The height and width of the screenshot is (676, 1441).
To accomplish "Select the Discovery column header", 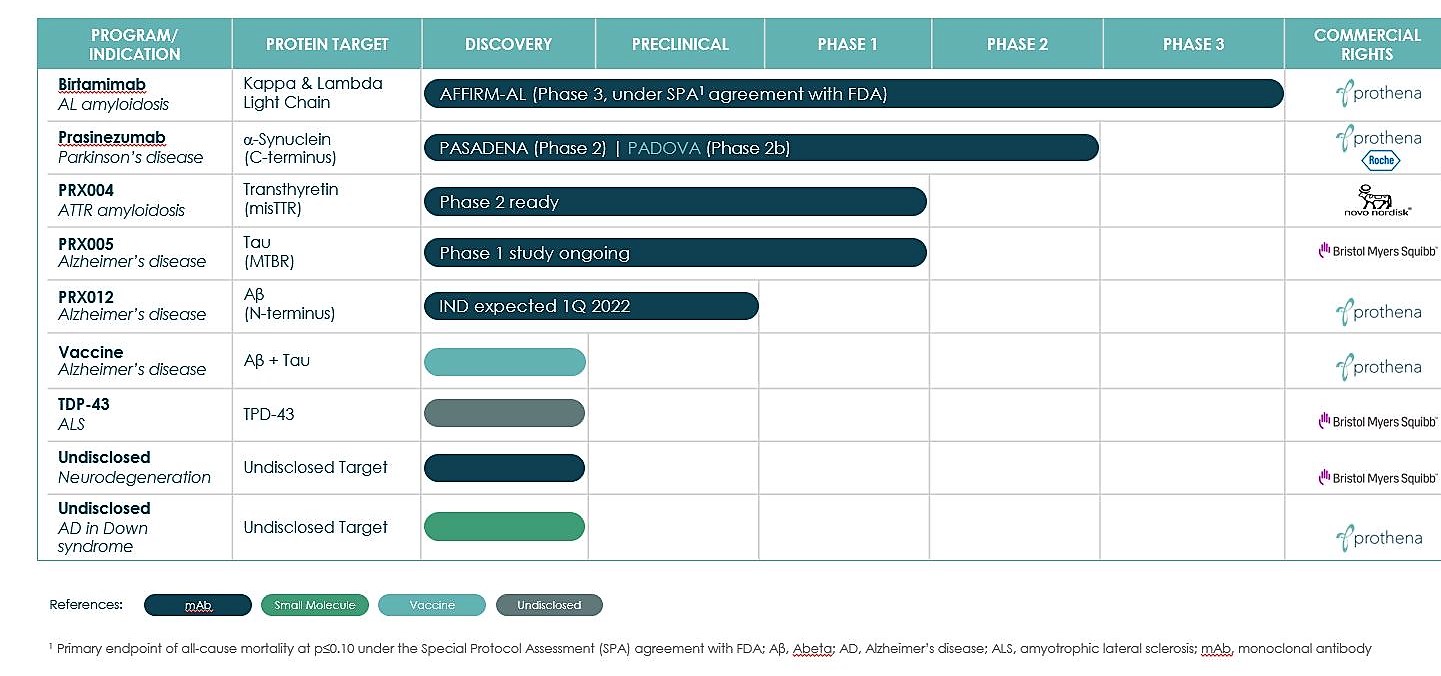I will click(508, 44).
